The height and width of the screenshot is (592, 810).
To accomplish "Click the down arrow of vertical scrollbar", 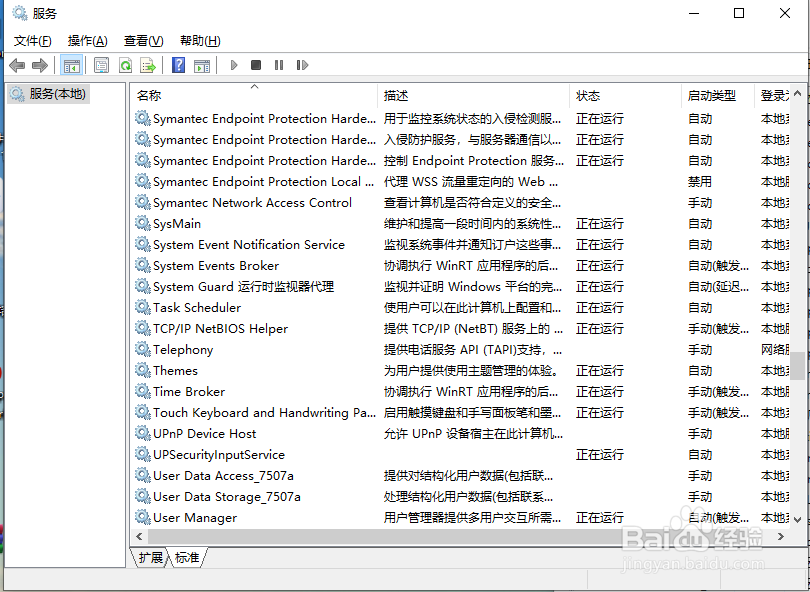I will coord(798,520).
